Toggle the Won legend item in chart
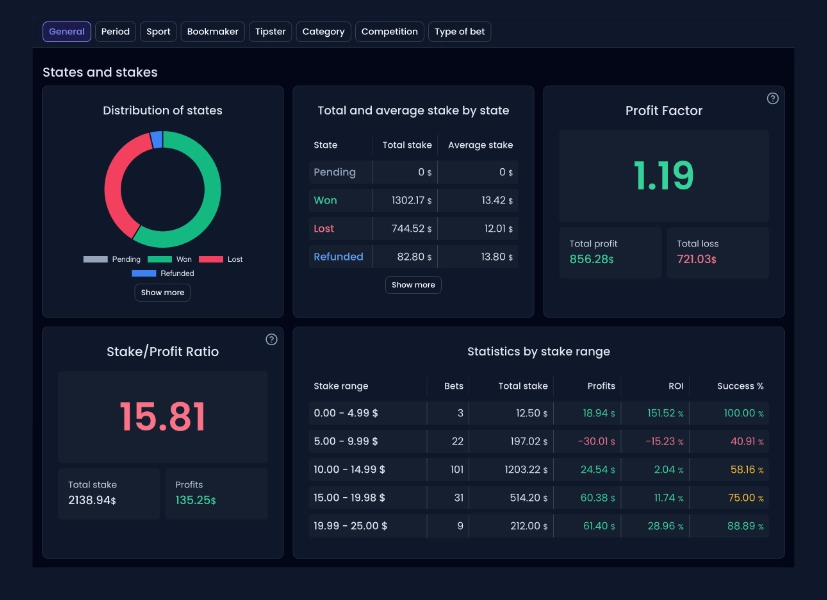 click(170, 259)
